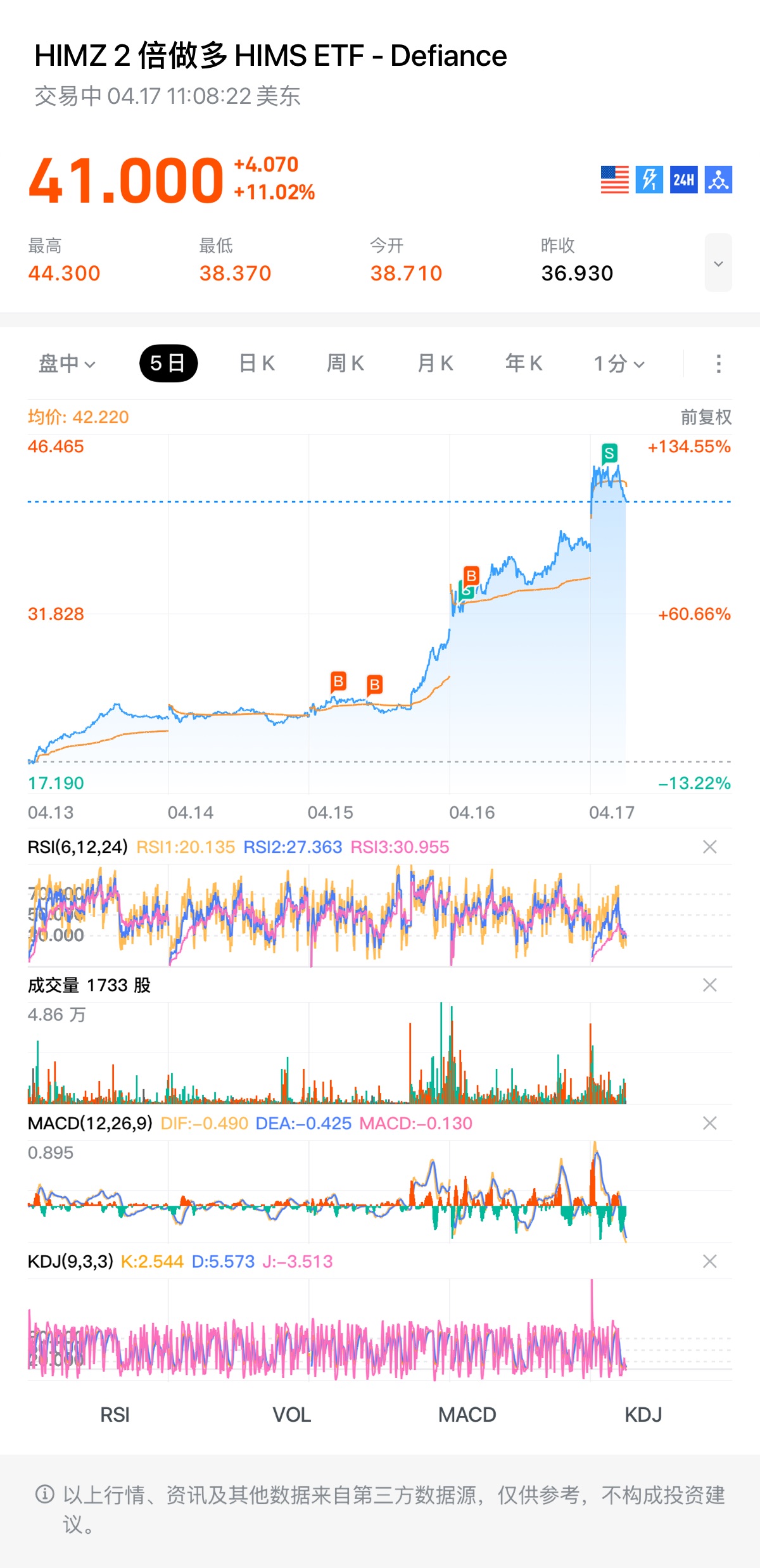Toggle the KDJ indicator at bottom

point(643,1415)
